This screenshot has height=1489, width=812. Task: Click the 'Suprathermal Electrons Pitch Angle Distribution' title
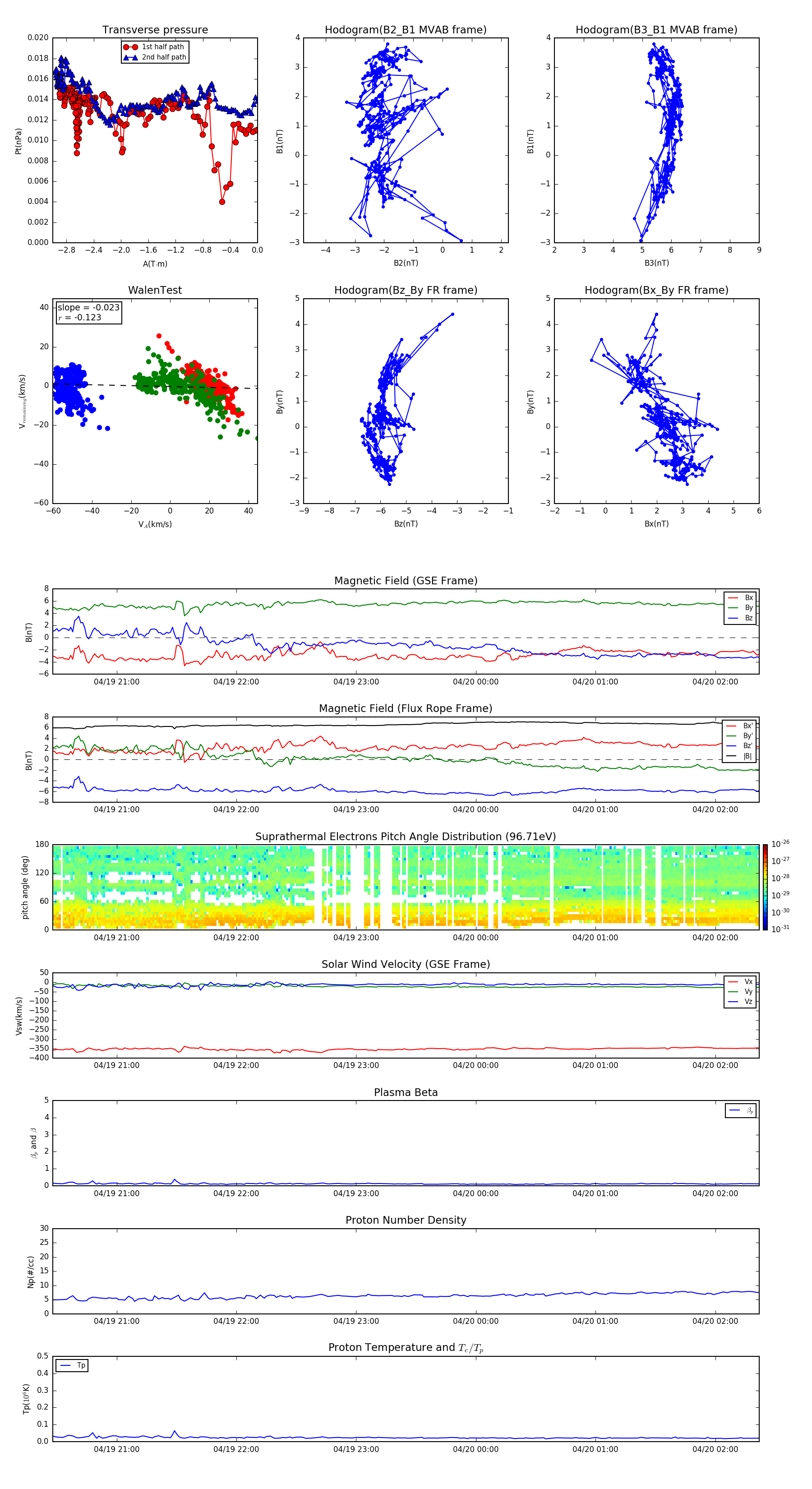[x=406, y=837]
